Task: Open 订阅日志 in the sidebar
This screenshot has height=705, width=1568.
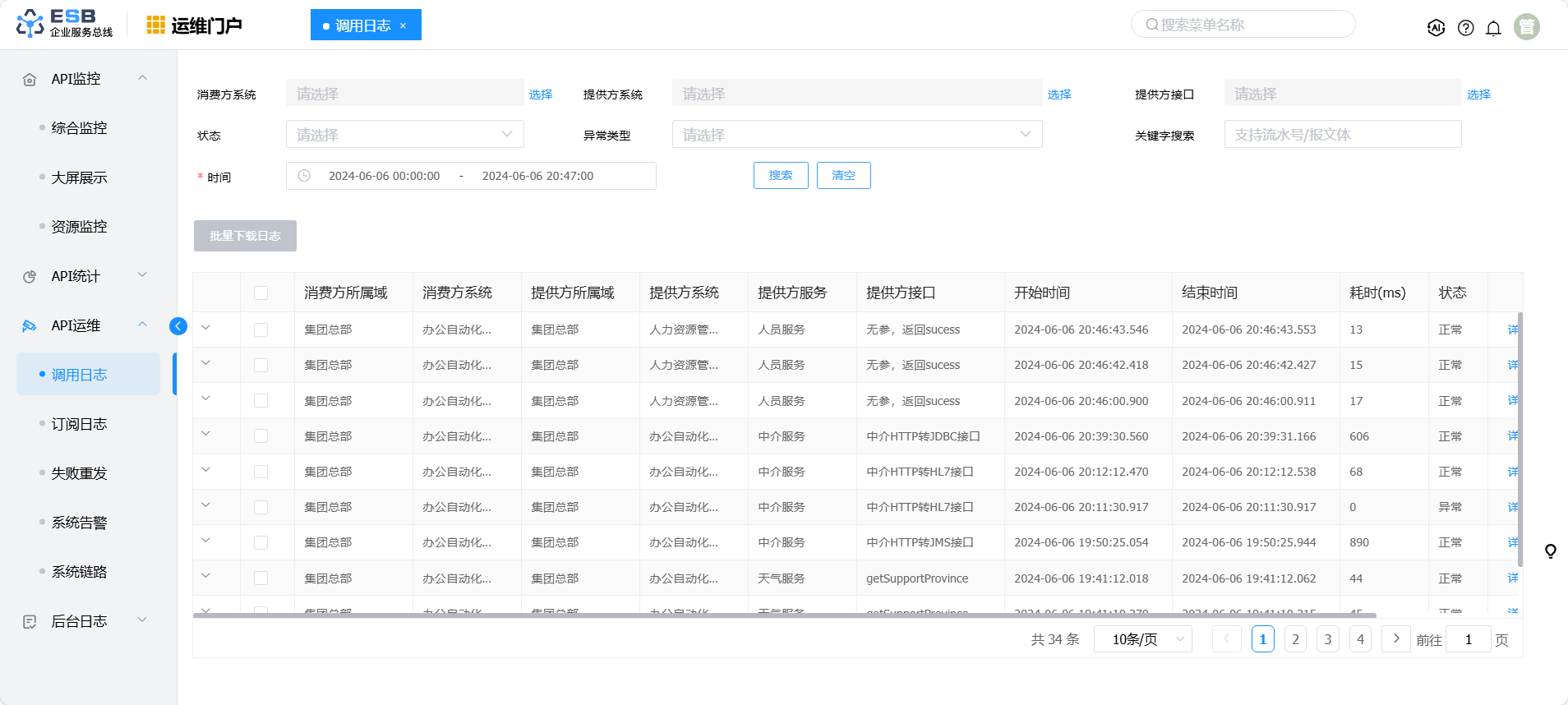Action: [x=79, y=424]
